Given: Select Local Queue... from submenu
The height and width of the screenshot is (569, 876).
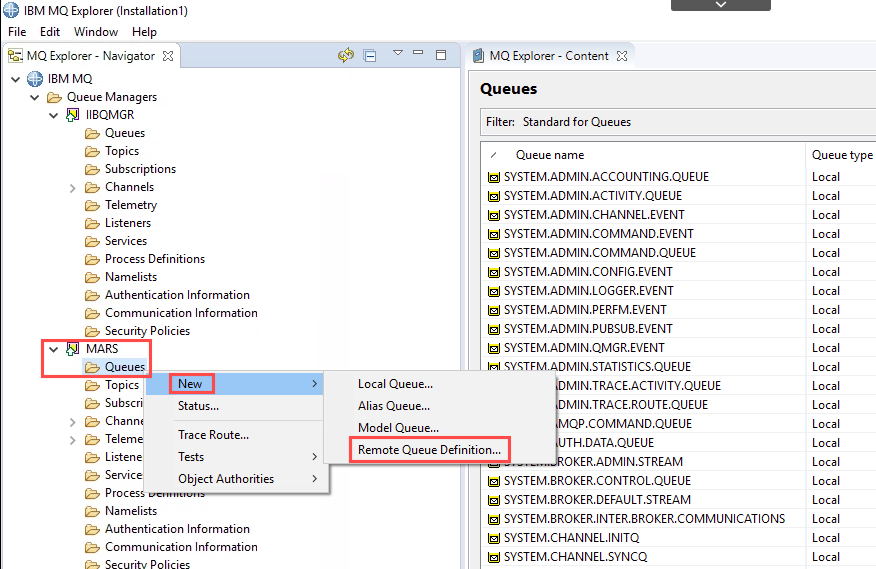Looking at the screenshot, I should point(396,384).
